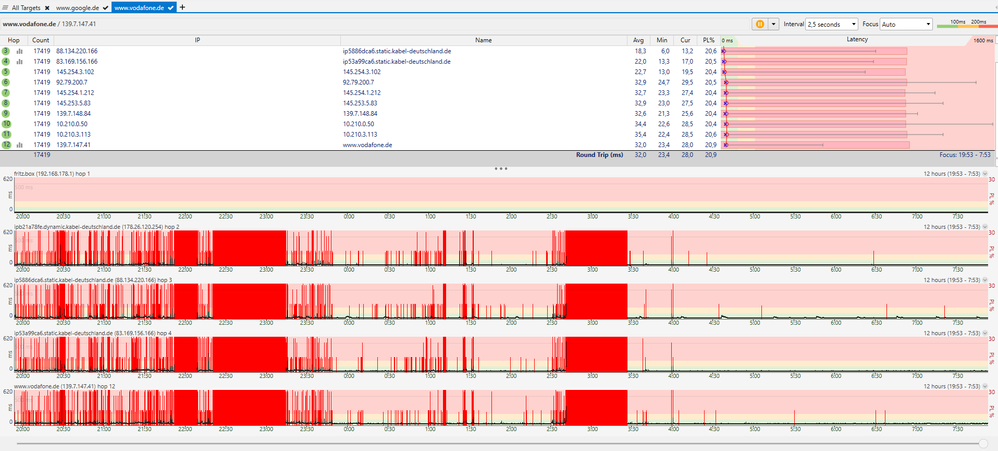Image resolution: width=998 pixels, height=451 pixels.
Task: Open the All Targets tab
Action: point(23,6)
